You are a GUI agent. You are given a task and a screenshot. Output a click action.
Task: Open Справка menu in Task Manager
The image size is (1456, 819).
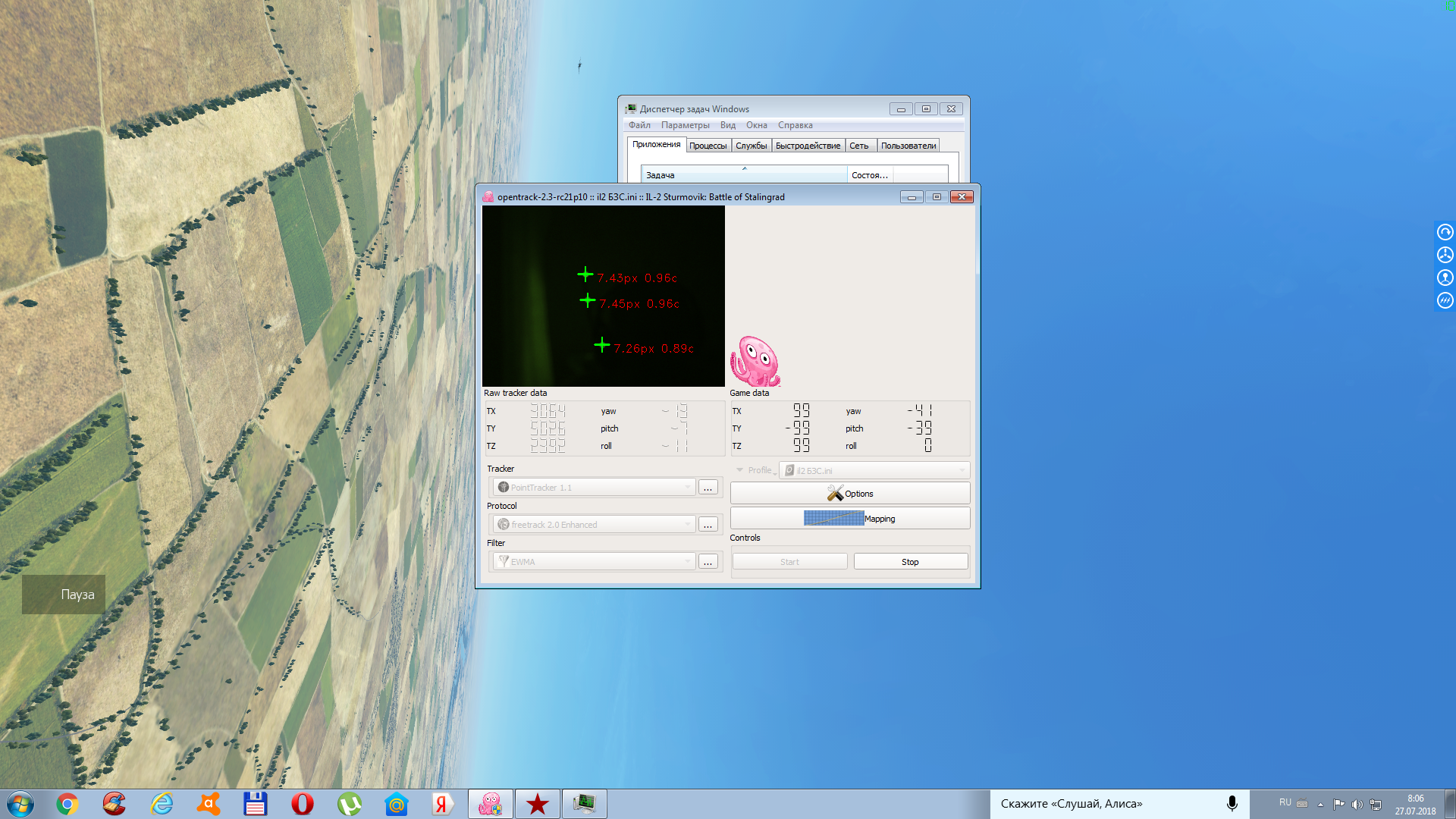795,125
